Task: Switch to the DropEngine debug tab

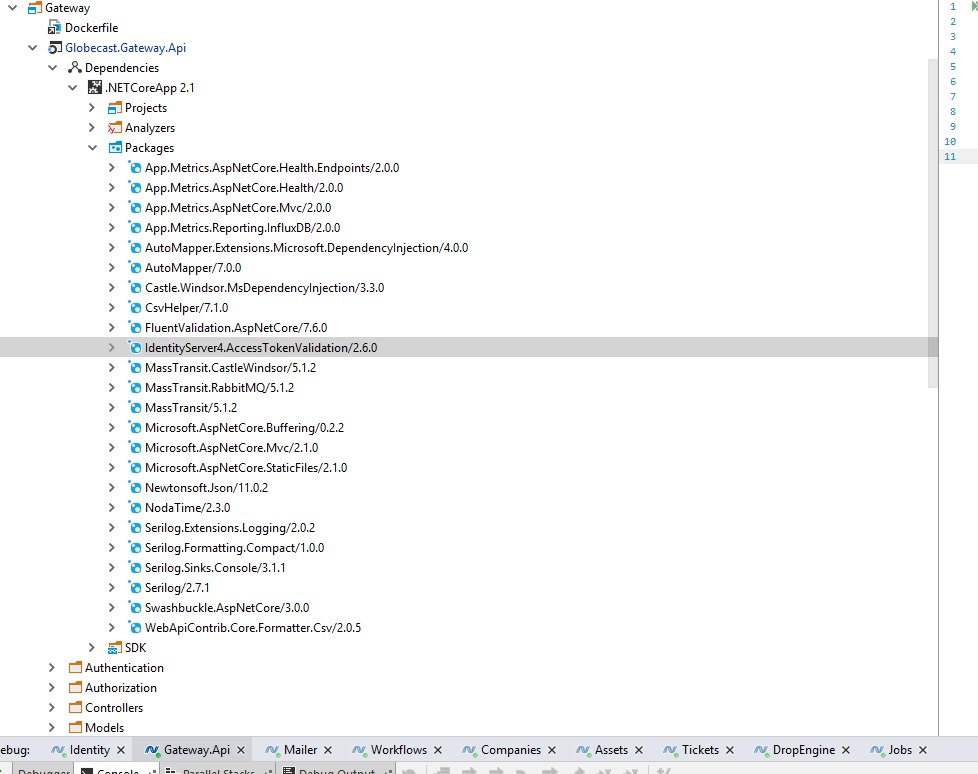Action: [x=804, y=750]
